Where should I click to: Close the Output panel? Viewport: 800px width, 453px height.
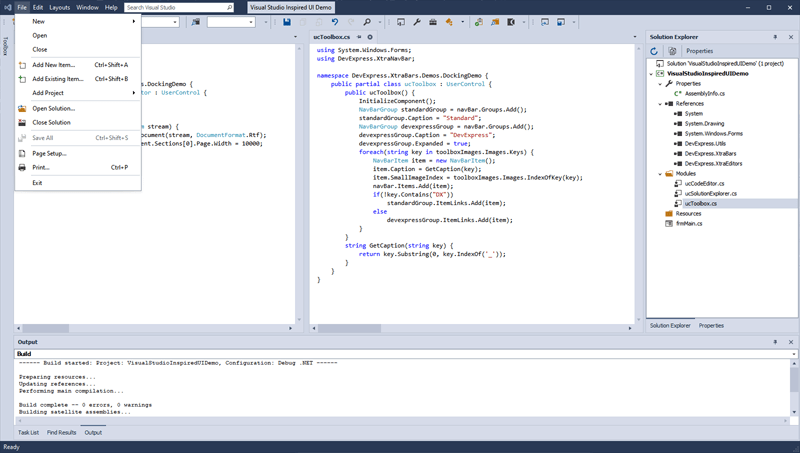click(791, 342)
